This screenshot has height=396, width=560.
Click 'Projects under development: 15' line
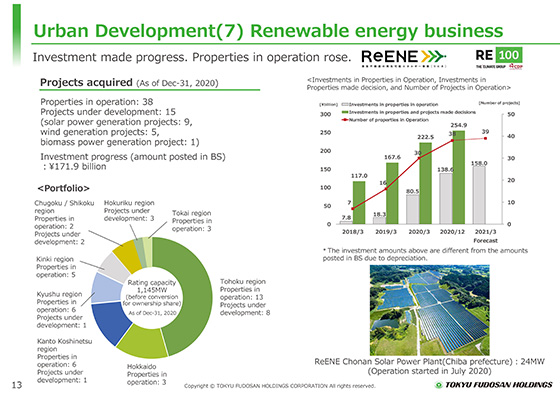(108, 112)
